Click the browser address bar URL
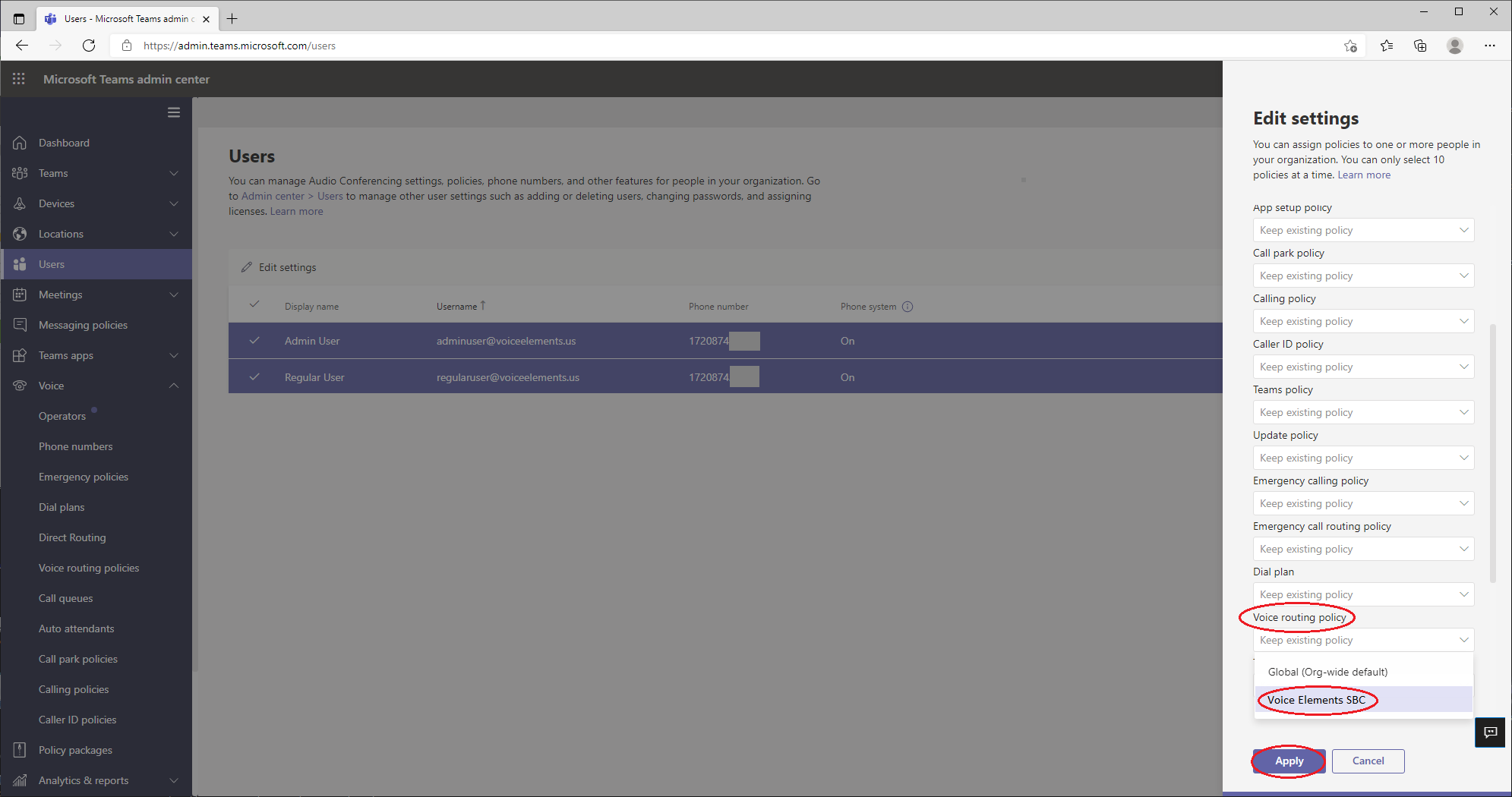 coord(239,46)
